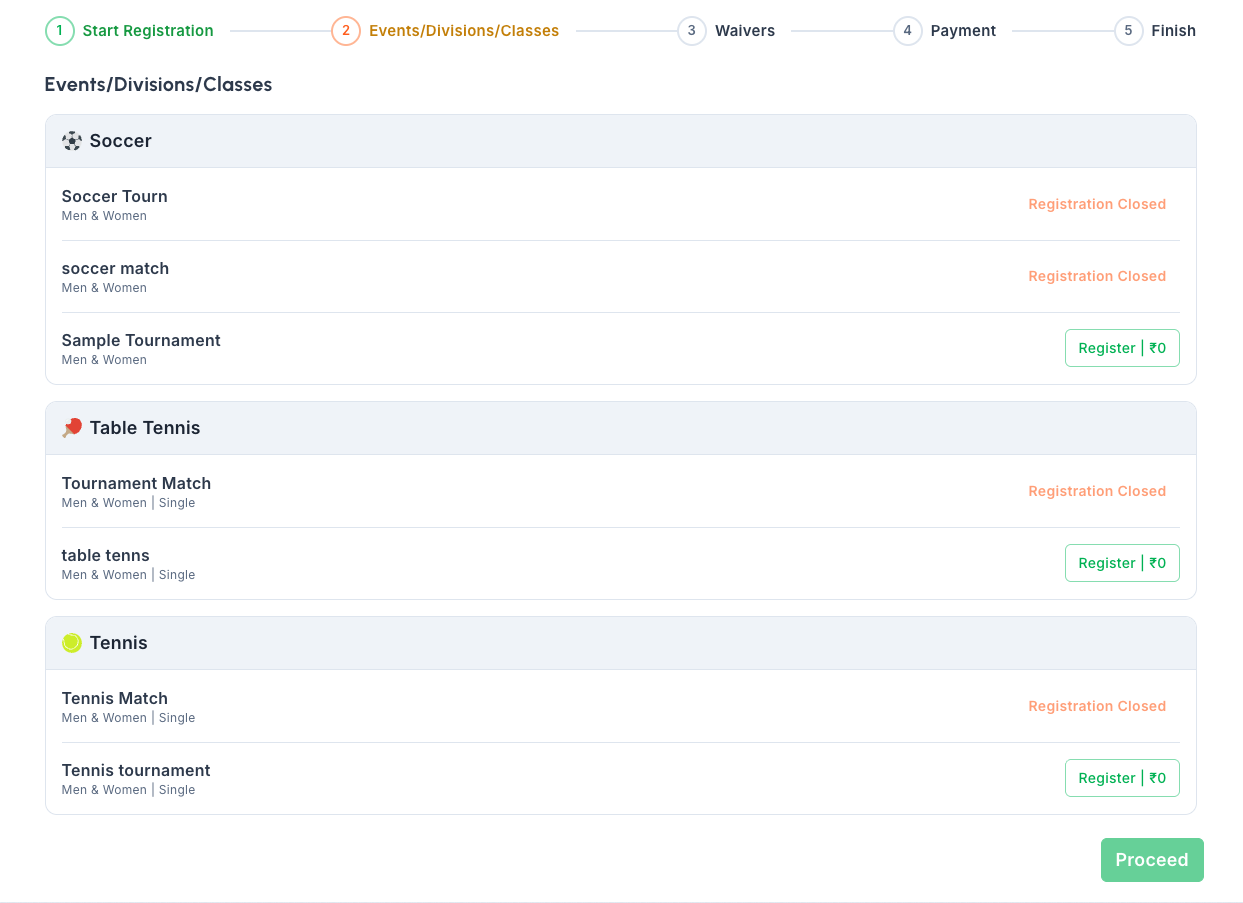Click the table tennis paddle icon
Screen dimensions: 1243x903
[72, 428]
